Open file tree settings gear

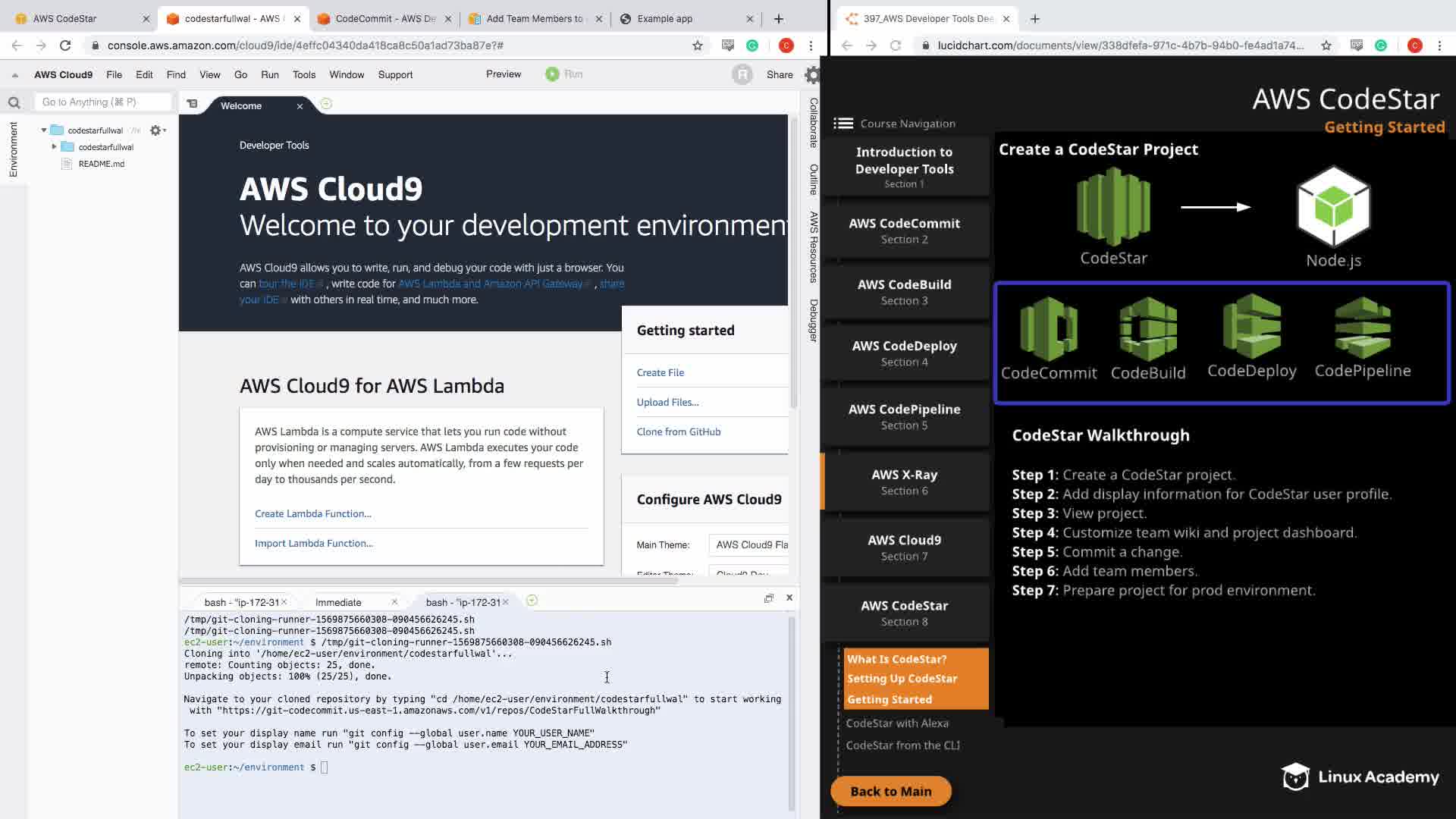point(156,130)
